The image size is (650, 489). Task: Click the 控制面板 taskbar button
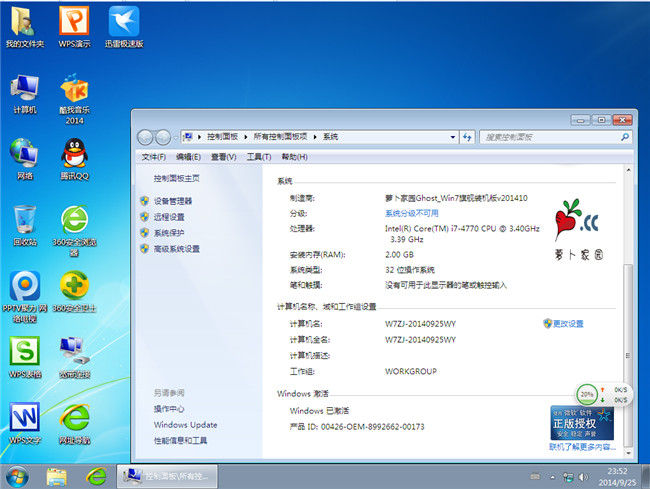167,477
